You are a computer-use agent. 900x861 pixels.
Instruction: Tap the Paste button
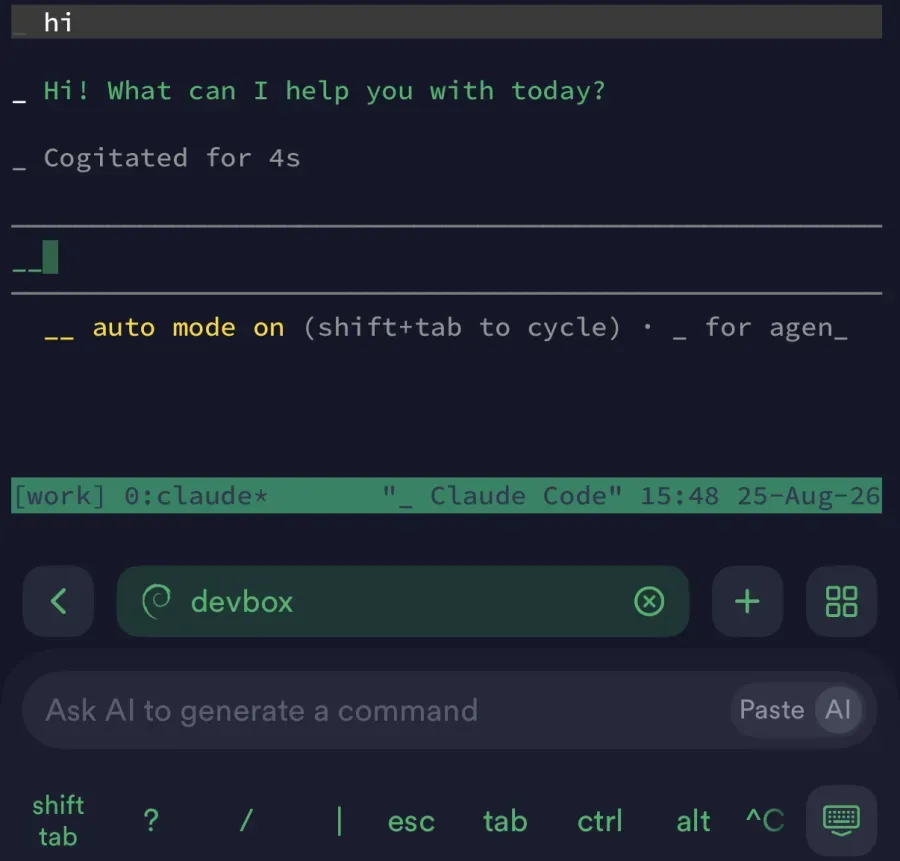[771, 710]
